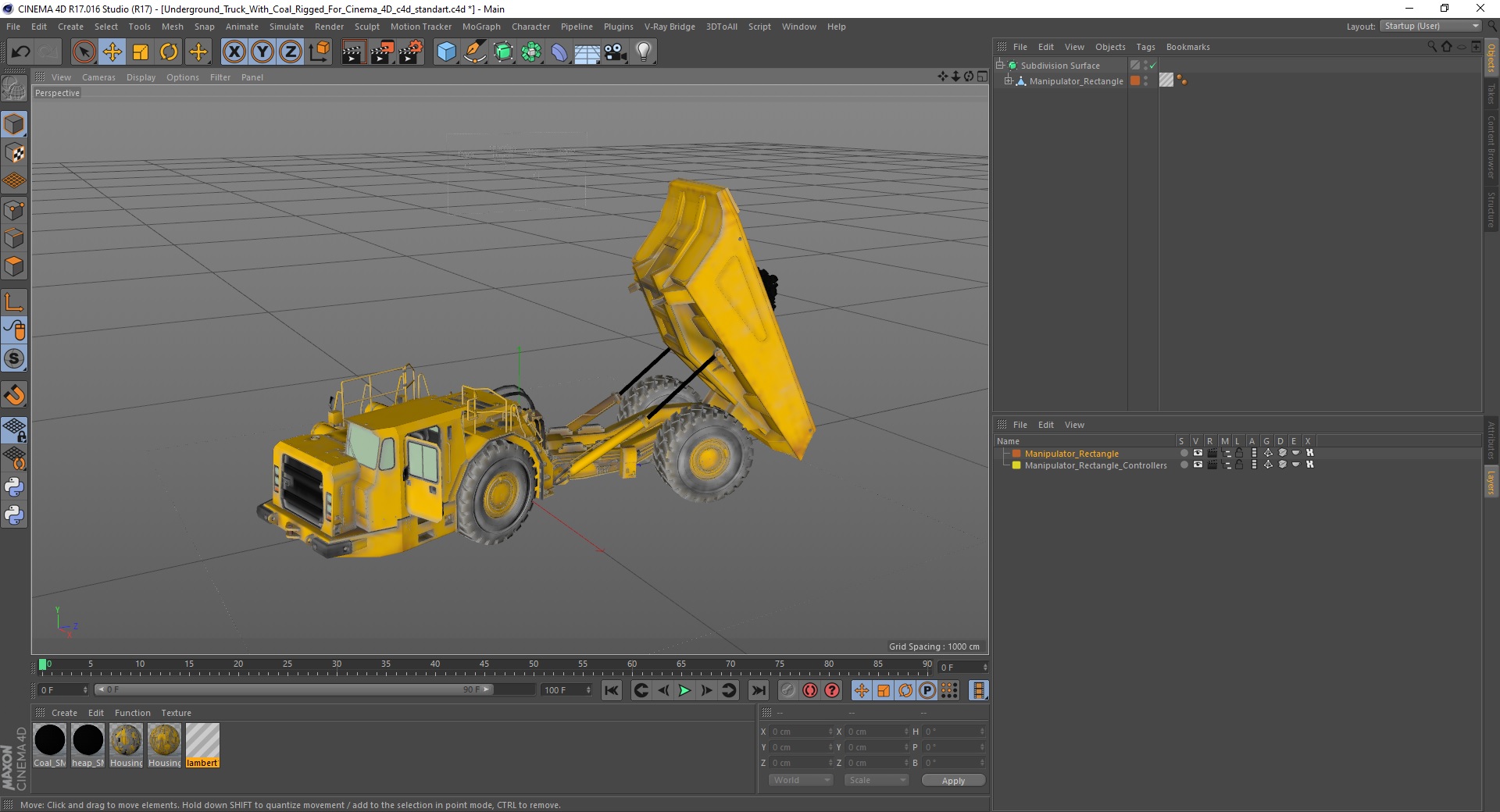Select the Coal_SM material swatch

tap(50, 745)
